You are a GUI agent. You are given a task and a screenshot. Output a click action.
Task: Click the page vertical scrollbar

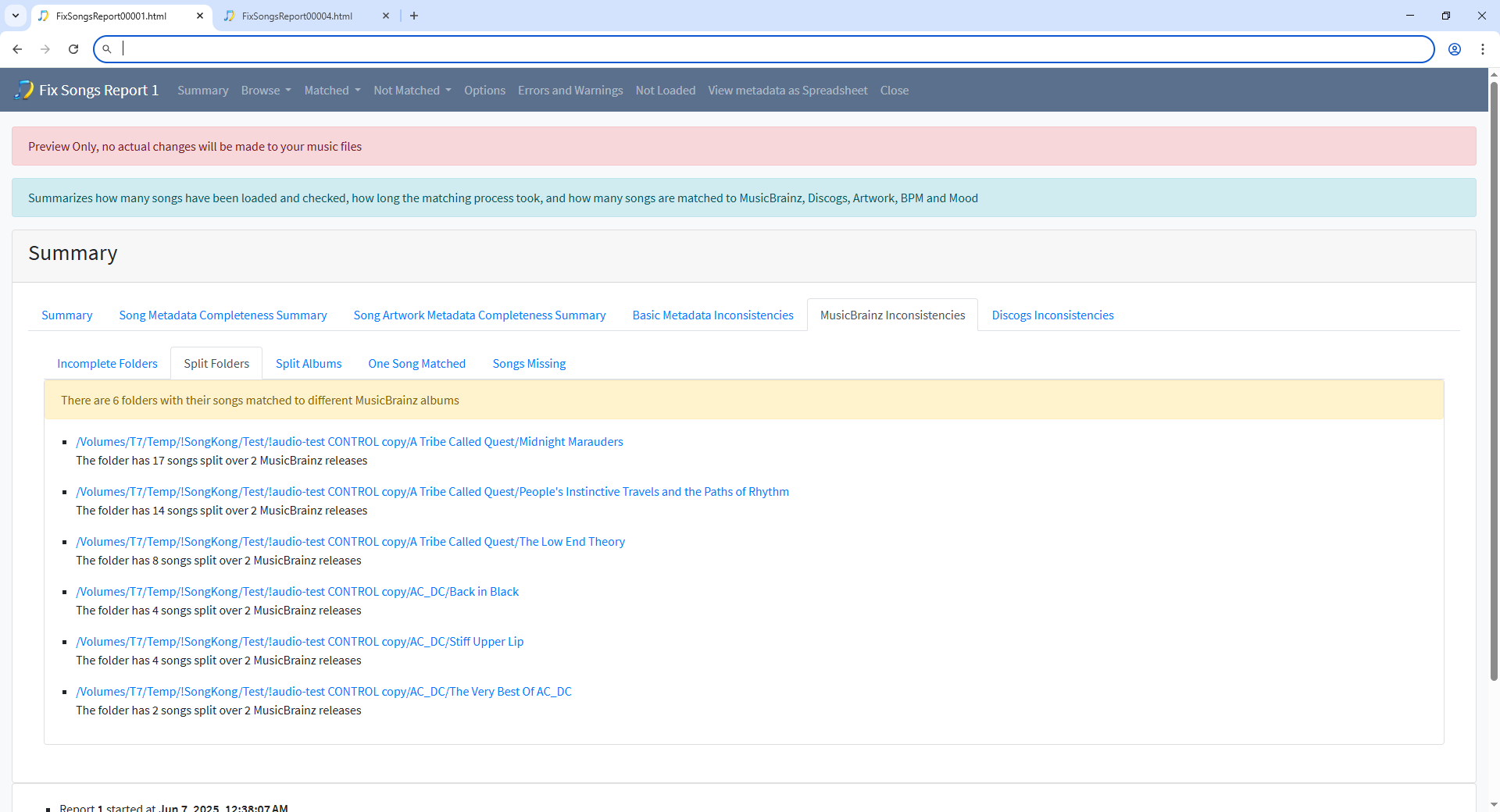(x=1494, y=383)
